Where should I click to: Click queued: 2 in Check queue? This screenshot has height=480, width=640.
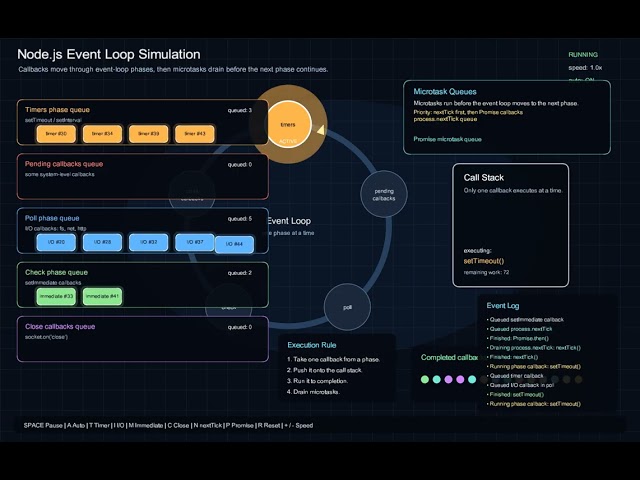tap(240, 273)
